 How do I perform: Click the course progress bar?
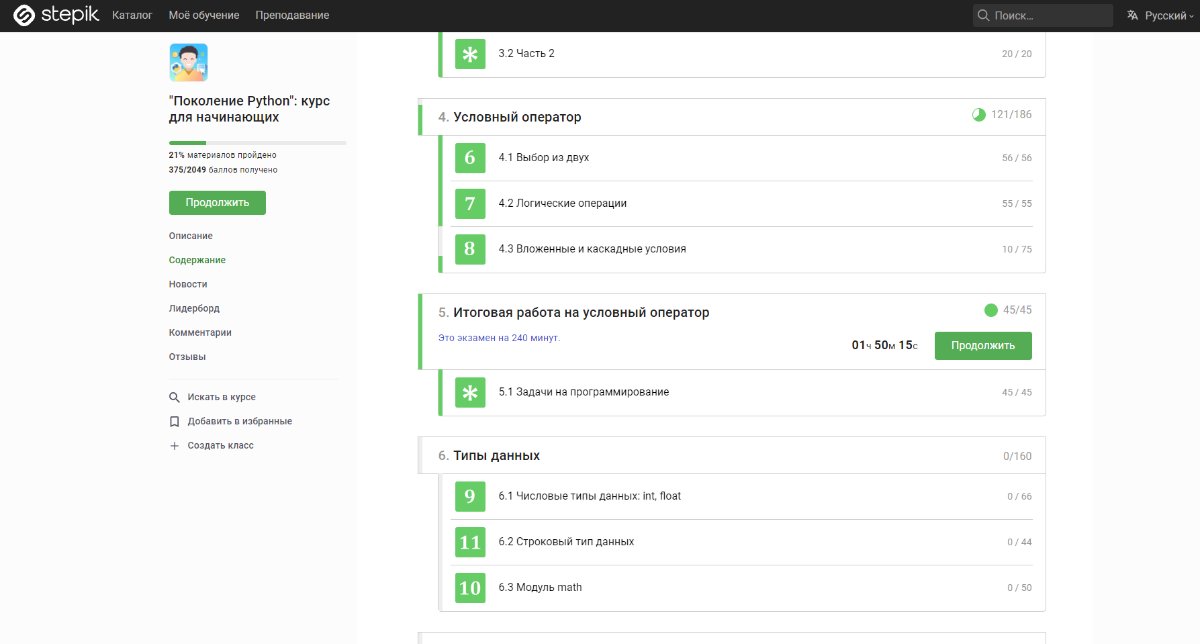click(257, 143)
